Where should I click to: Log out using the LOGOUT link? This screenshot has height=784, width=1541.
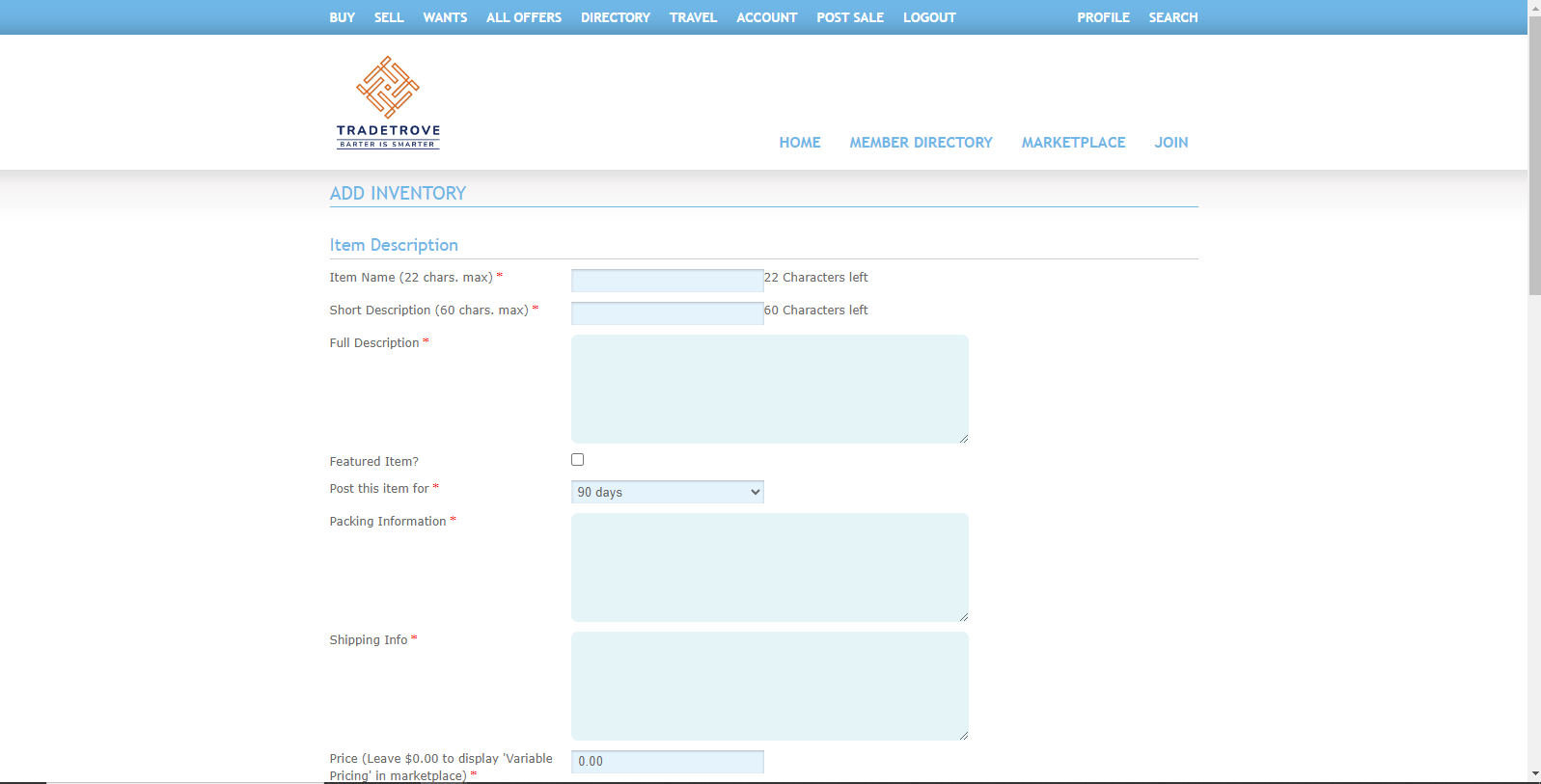(929, 17)
